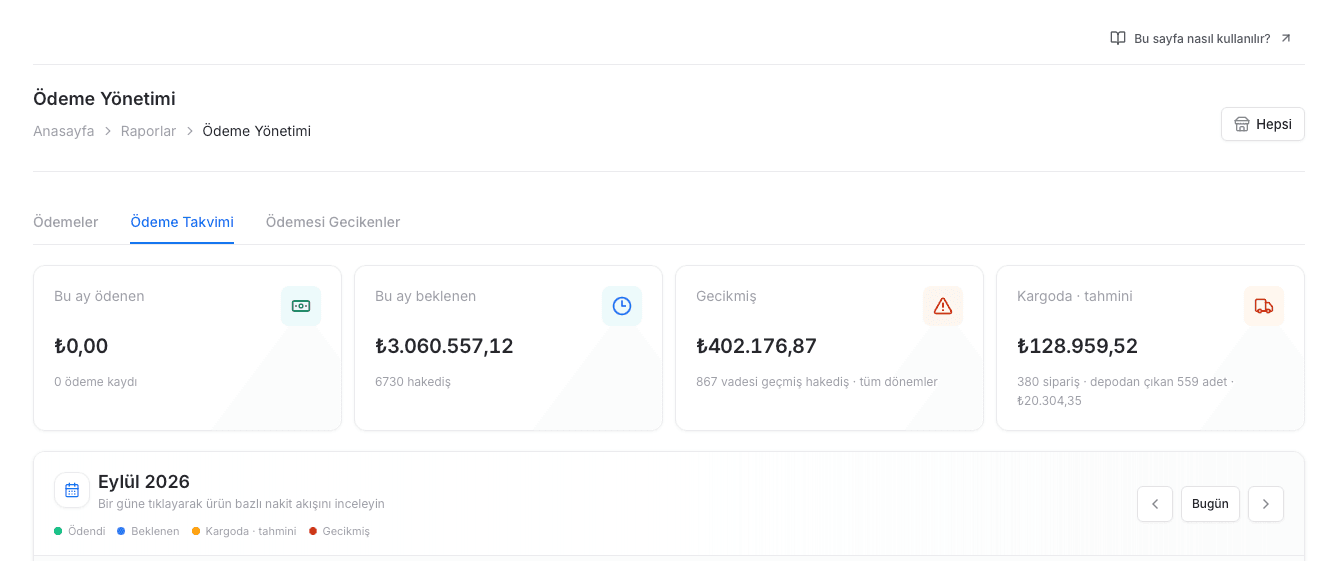Click the 'Bu ay beklenen' card label
Screen dimensions: 1340x561
point(425,296)
